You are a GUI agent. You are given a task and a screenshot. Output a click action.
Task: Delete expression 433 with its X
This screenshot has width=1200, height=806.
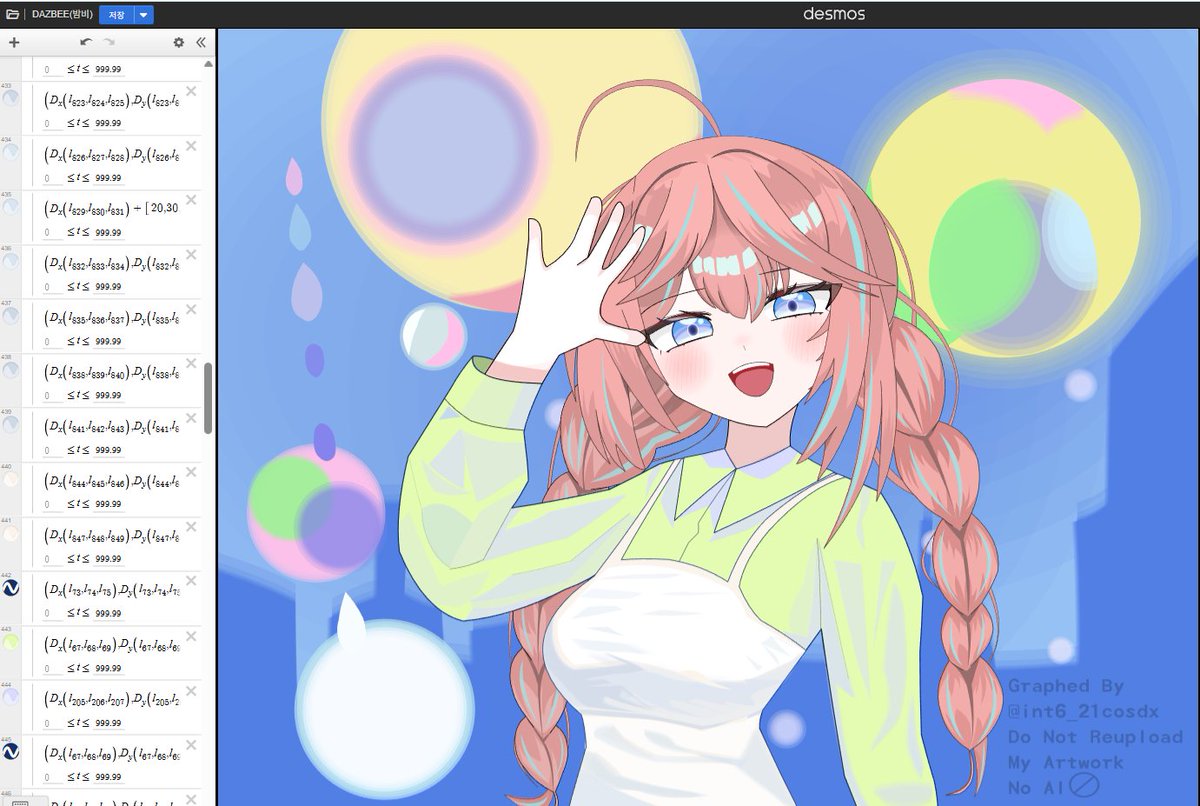[x=191, y=92]
